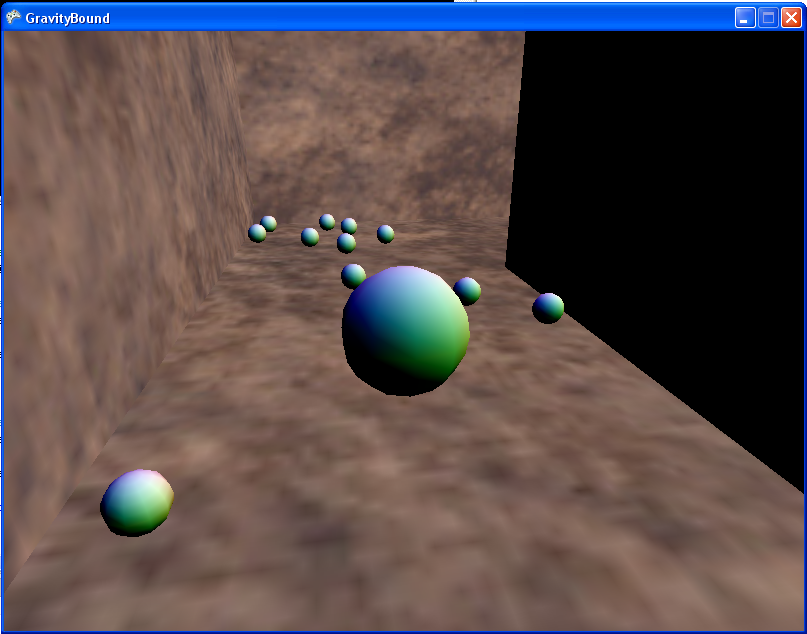Minimize the GravityBound window
Image resolution: width=807 pixels, height=634 pixels.
[x=745, y=18]
